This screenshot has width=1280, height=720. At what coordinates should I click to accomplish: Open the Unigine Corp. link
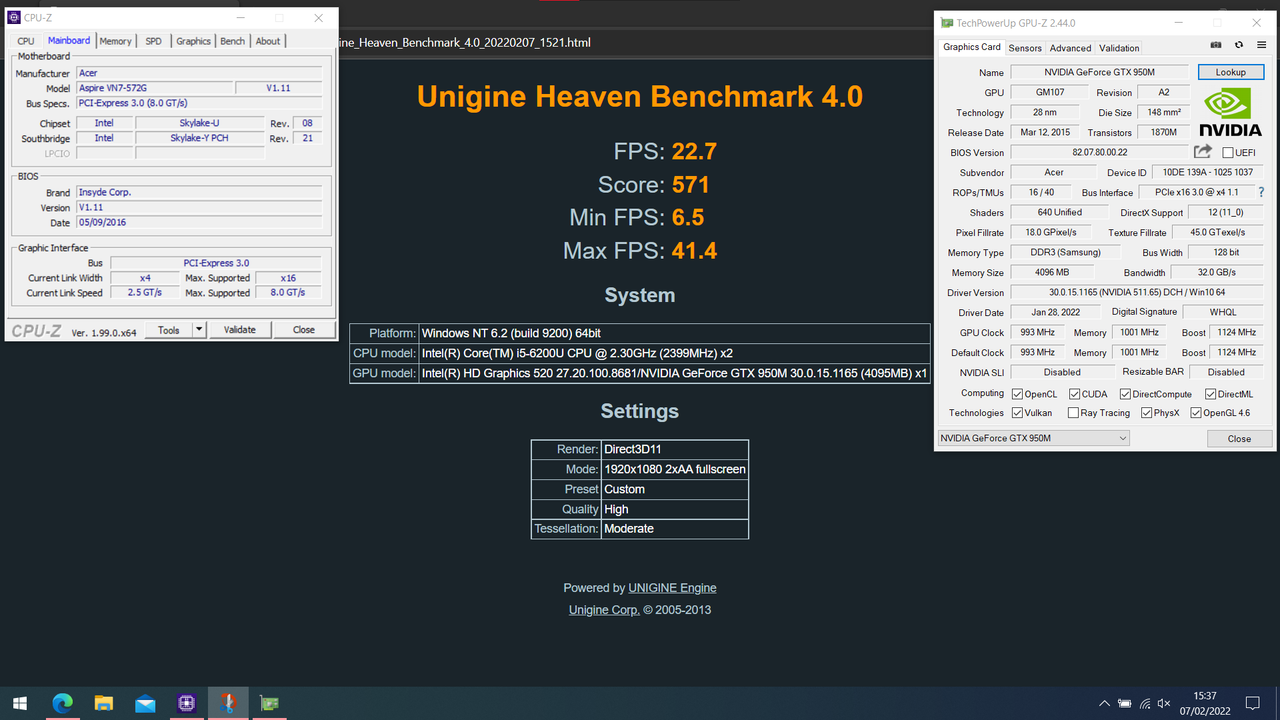(x=604, y=610)
